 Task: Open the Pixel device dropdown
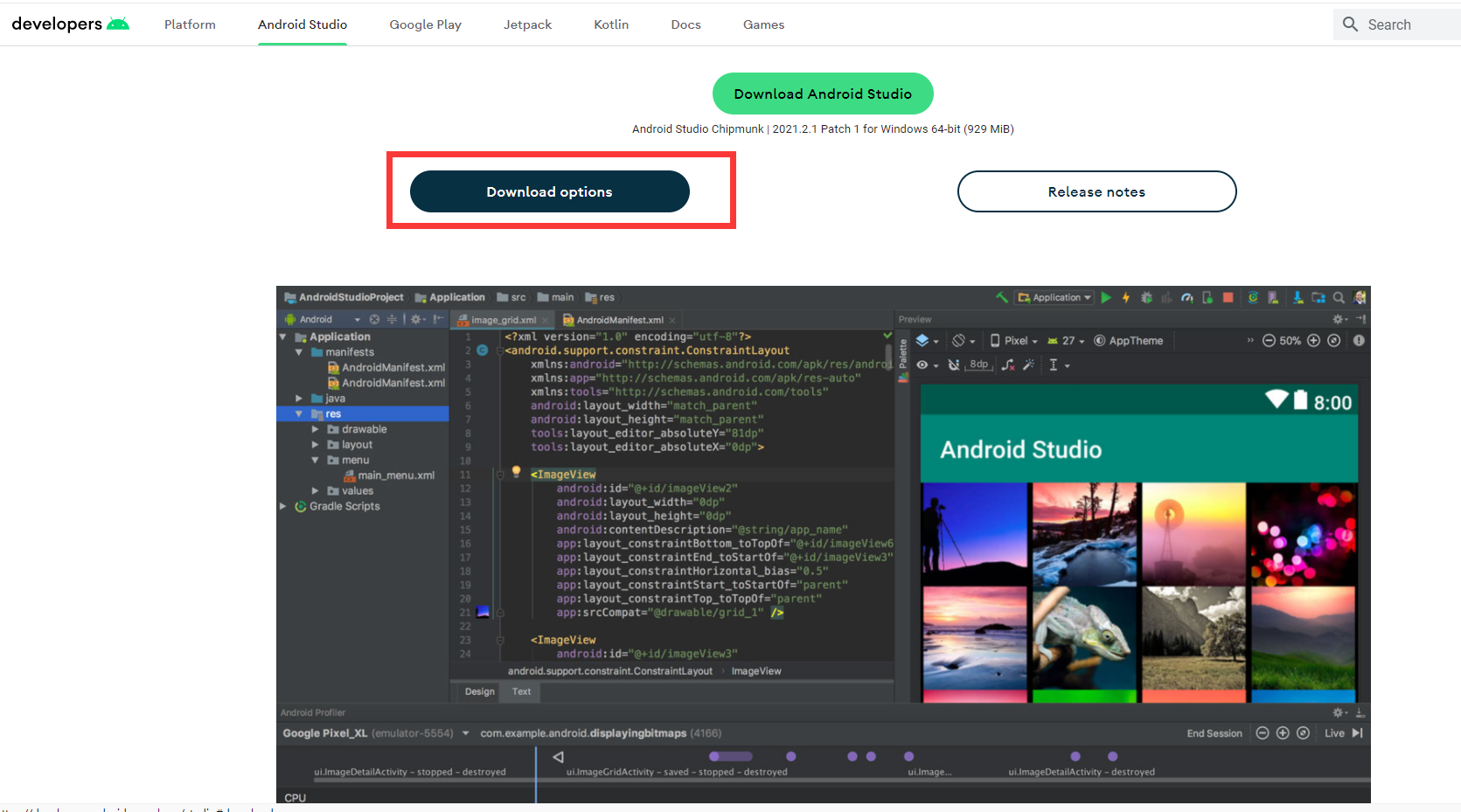point(1014,341)
